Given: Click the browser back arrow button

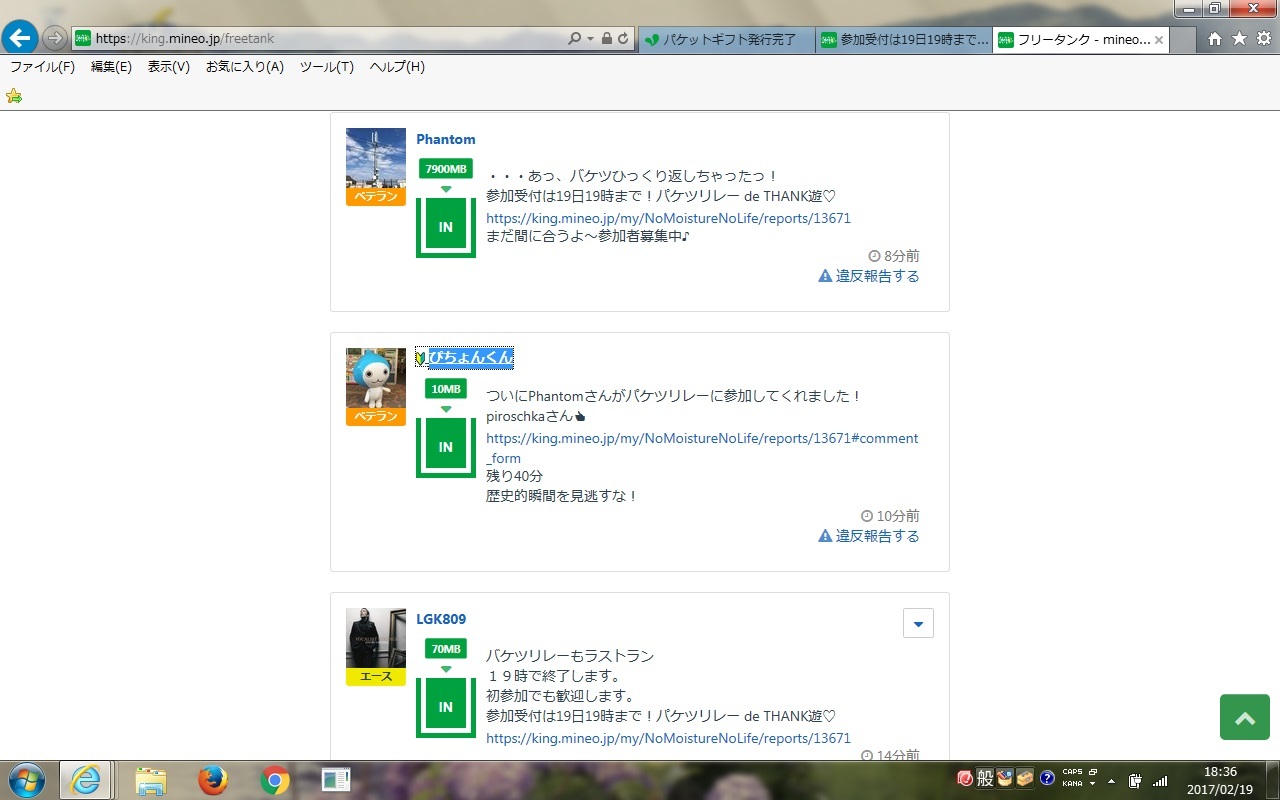Looking at the screenshot, I should 20,38.
